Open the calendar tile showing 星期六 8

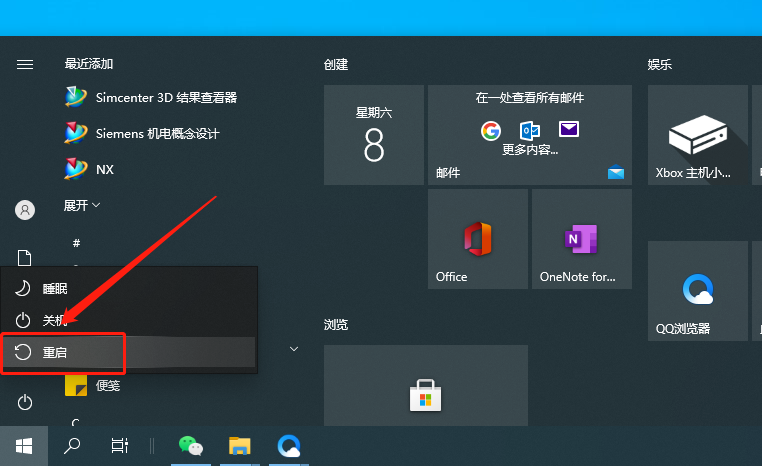[374, 135]
